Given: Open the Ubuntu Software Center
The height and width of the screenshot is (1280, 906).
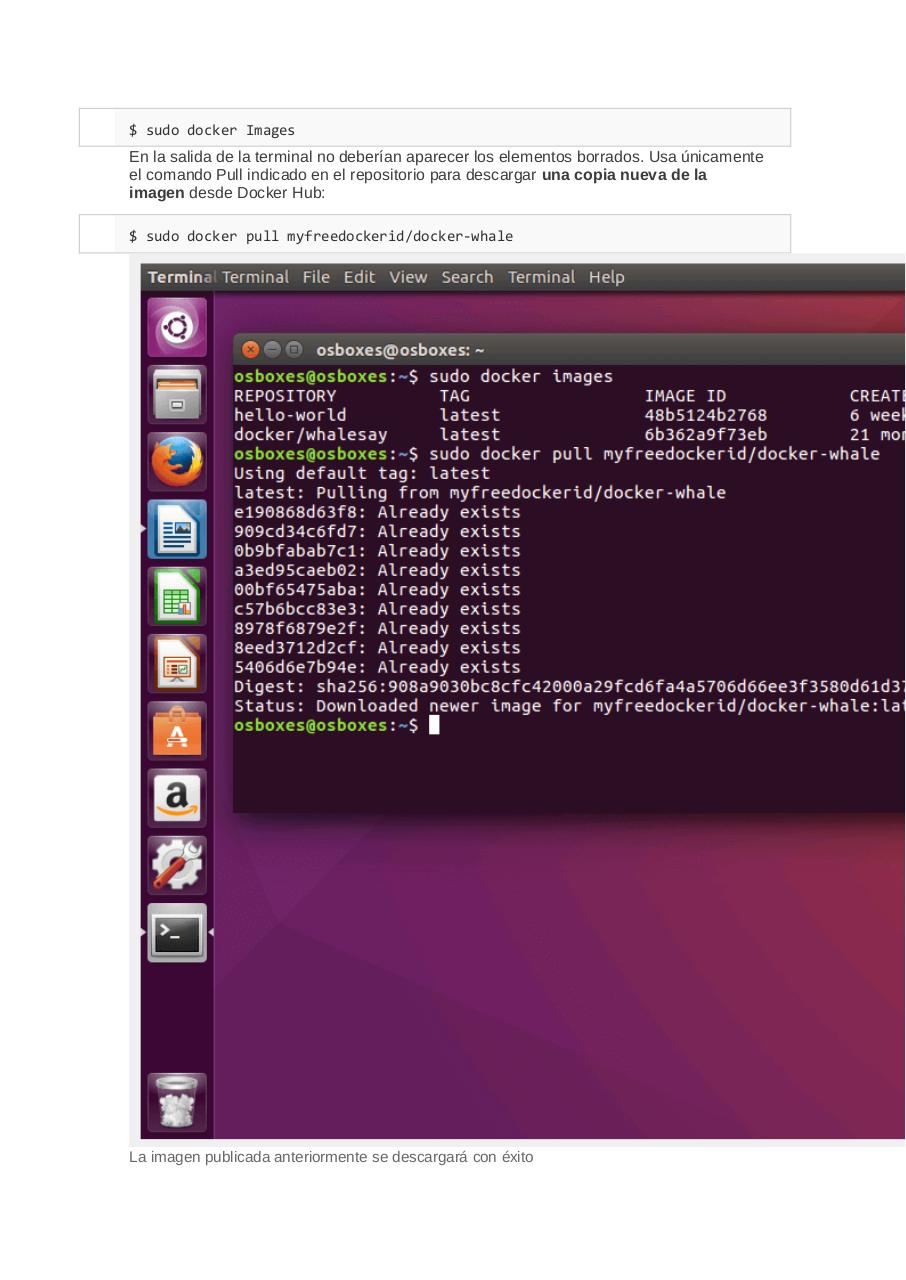Looking at the screenshot, I should (x=176, y=730).
